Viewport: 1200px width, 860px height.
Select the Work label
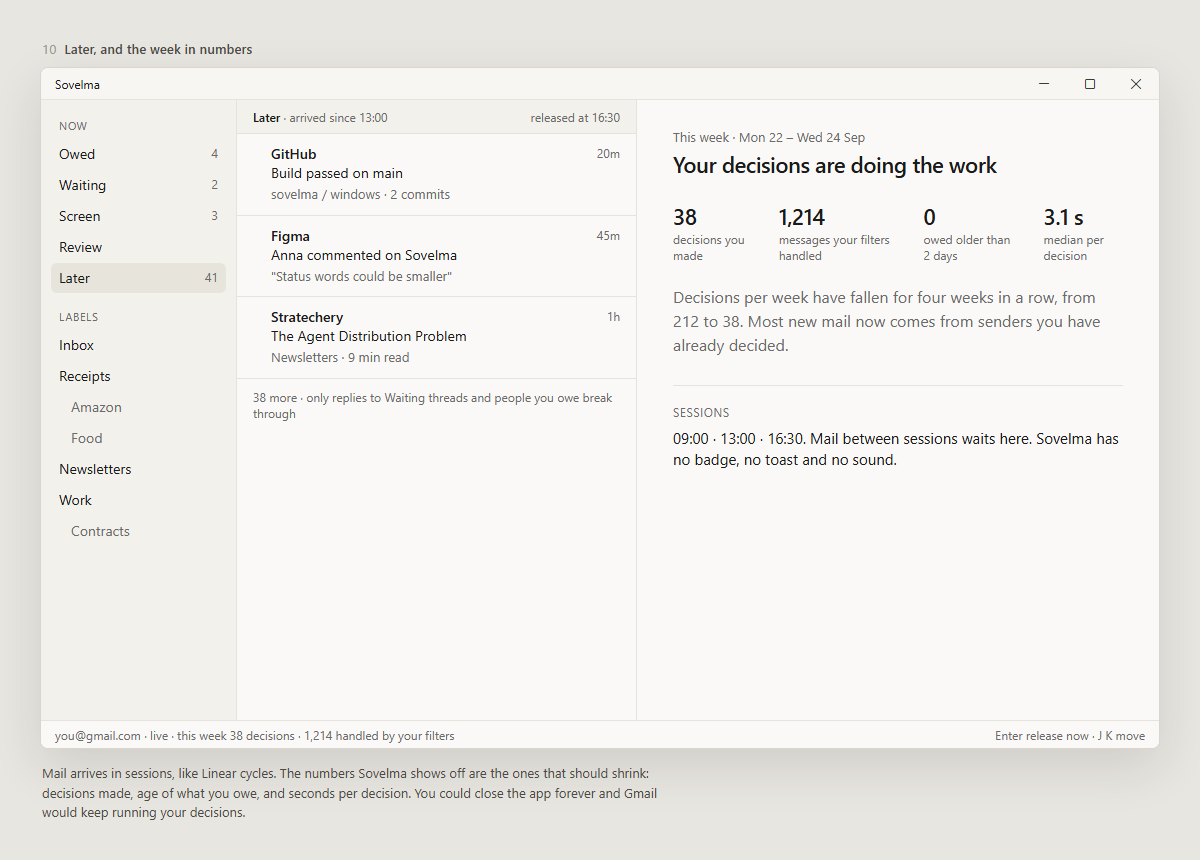138,500
